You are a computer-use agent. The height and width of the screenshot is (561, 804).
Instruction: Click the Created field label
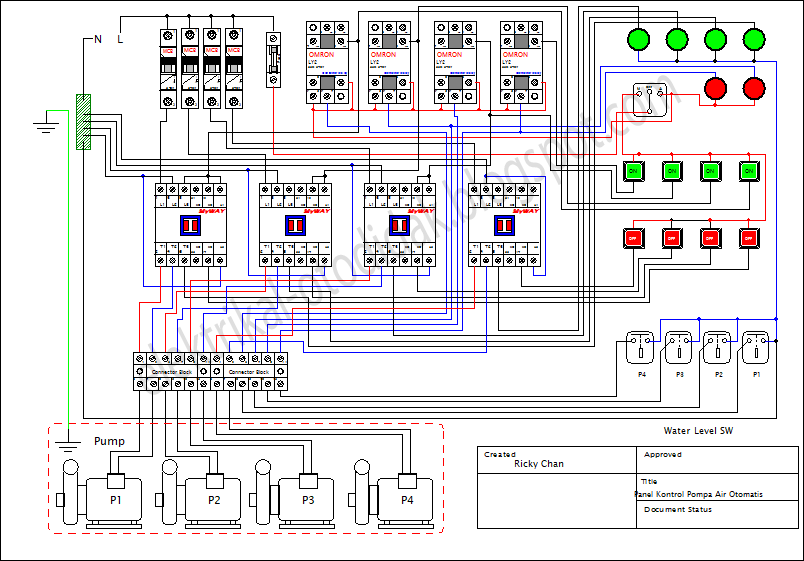point(500,454)
